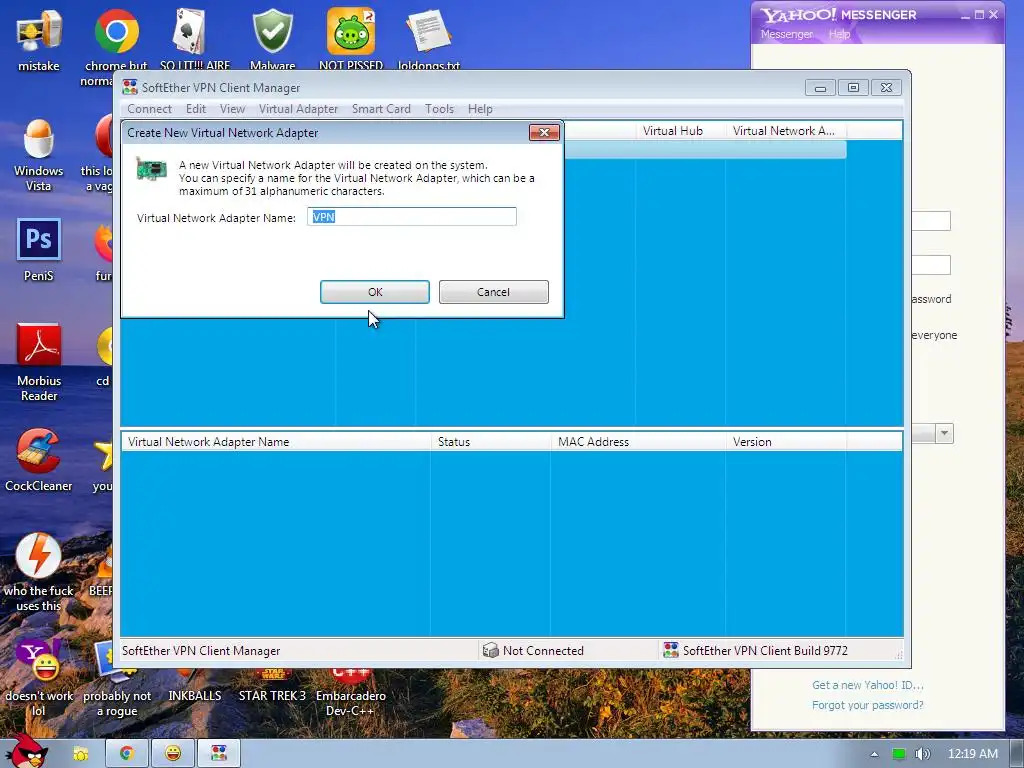This screenshot has height=768, width=1024.
Task: Click the SoftEther VPN Client Build 9772 icon
Action: (671, 650)
